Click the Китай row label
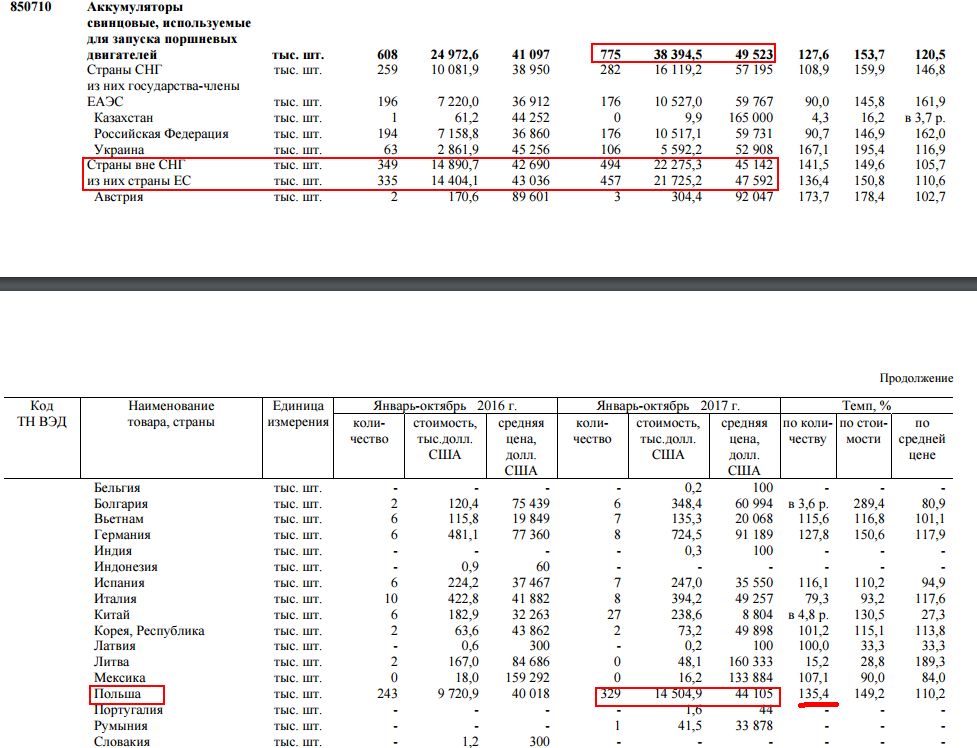The height and width of the screenshot is (748, 977). [112, 615]
